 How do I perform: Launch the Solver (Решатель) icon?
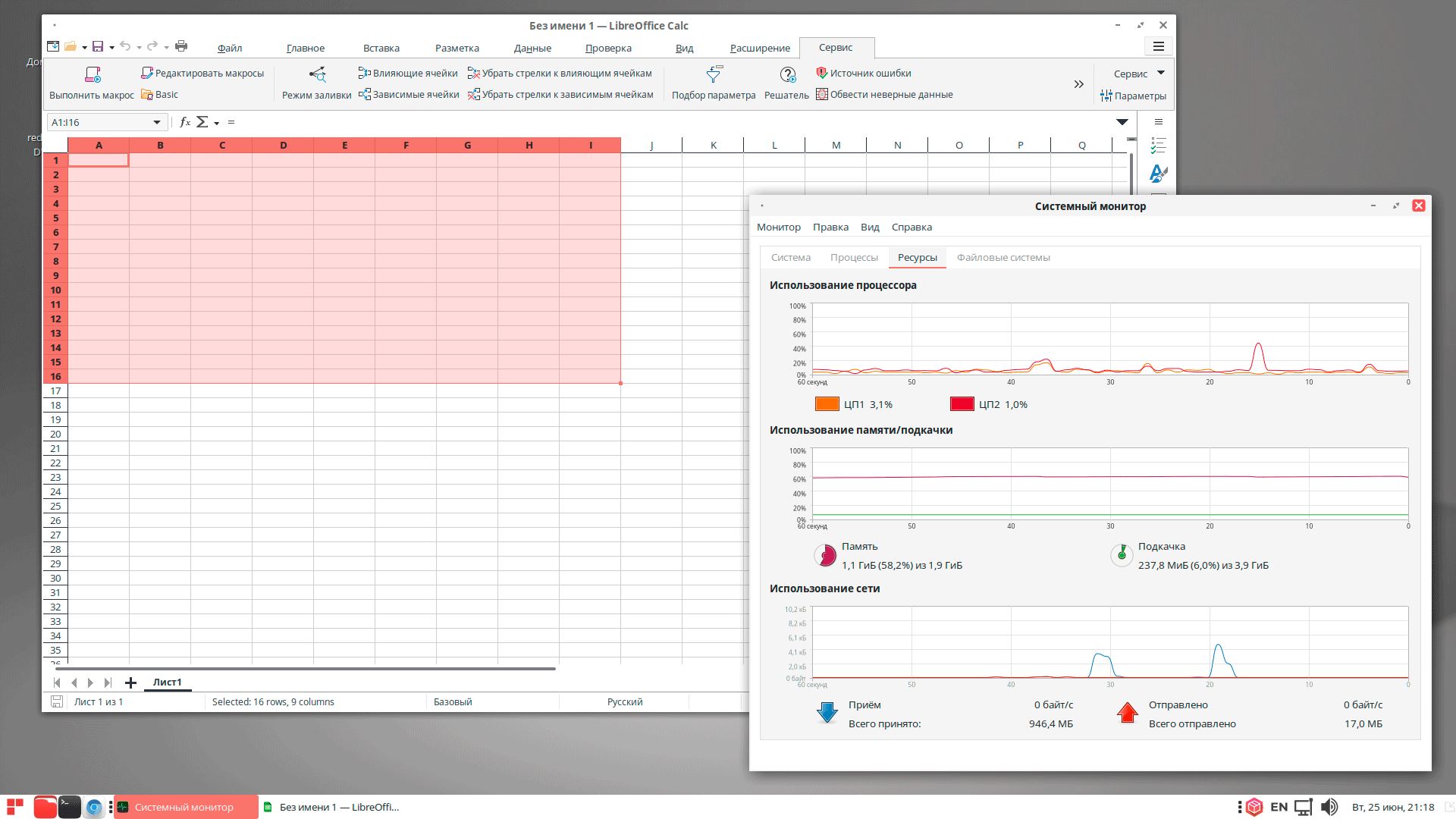[787, 74]
